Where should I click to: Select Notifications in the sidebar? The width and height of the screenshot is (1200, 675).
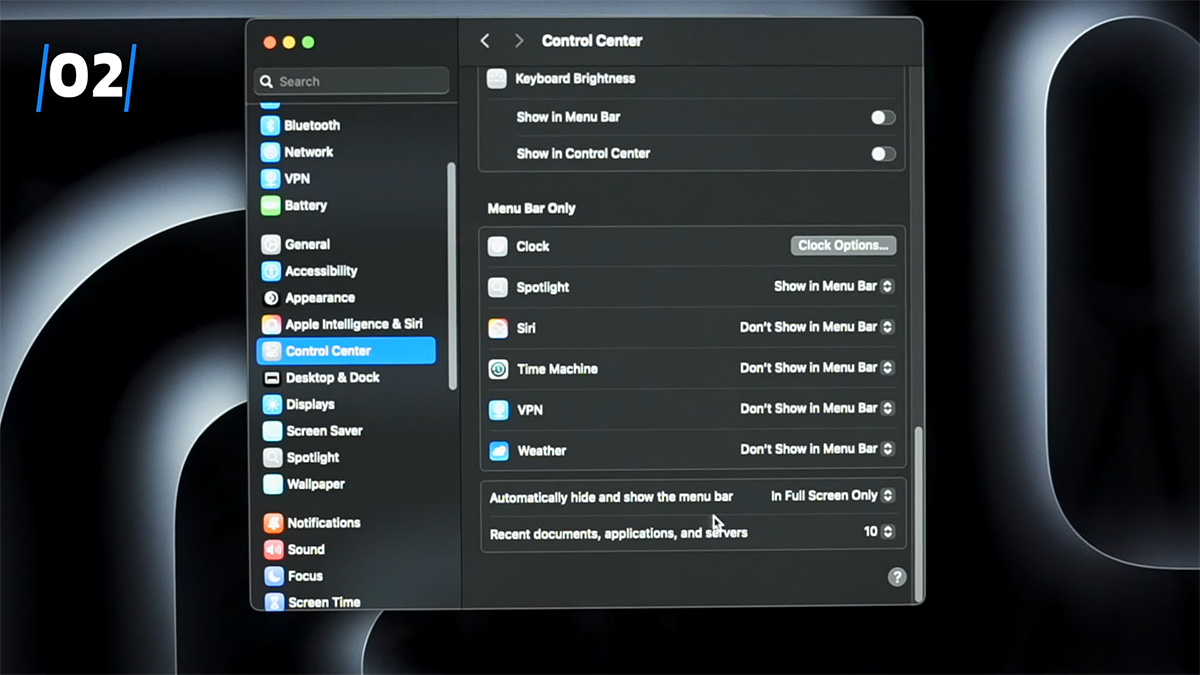(x=324, y=523)
